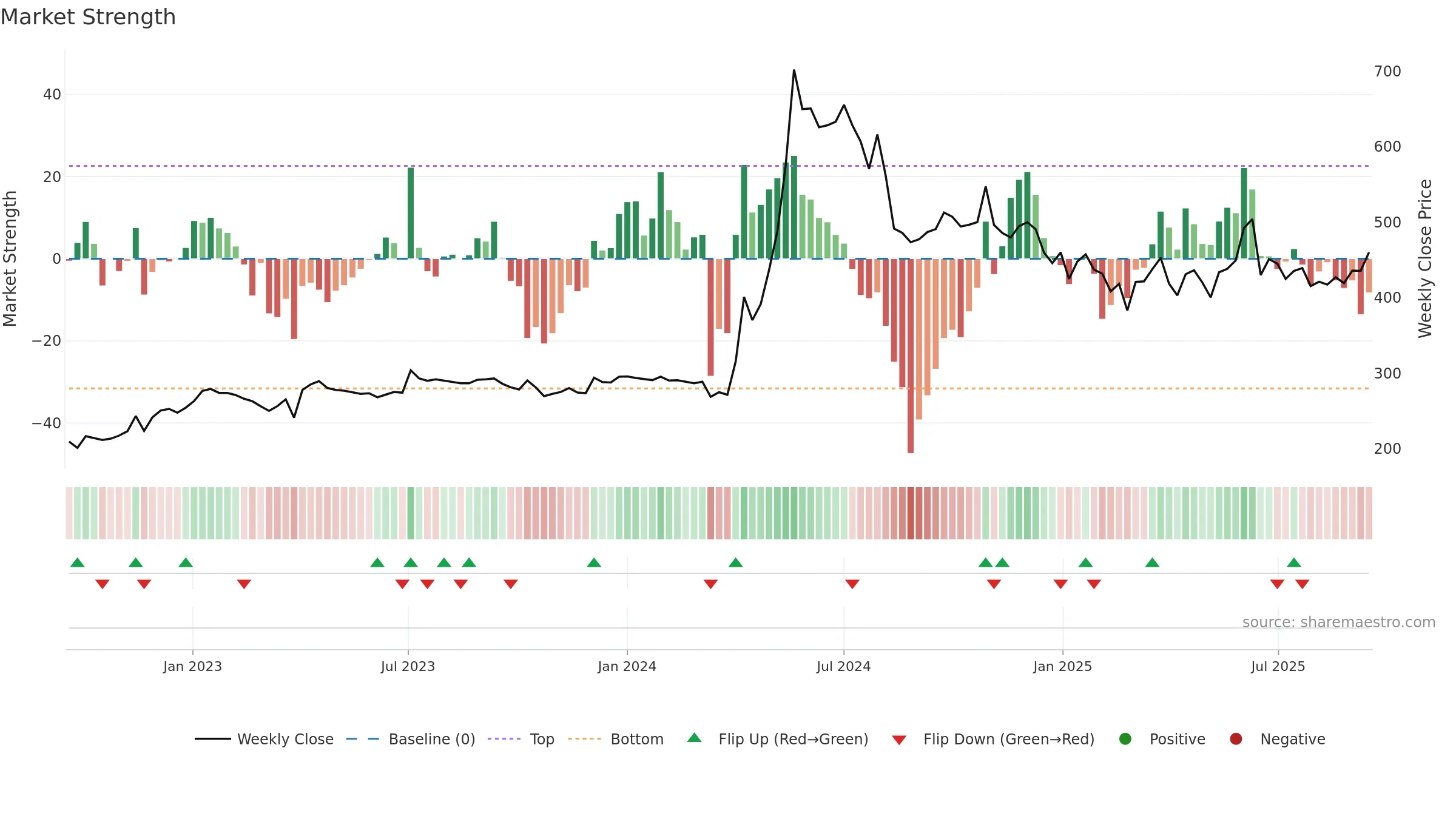The height and width of the screenshot is (819, 1456).
Task: Click the vertical Market Strength axis title
Action: pos(10,258)
